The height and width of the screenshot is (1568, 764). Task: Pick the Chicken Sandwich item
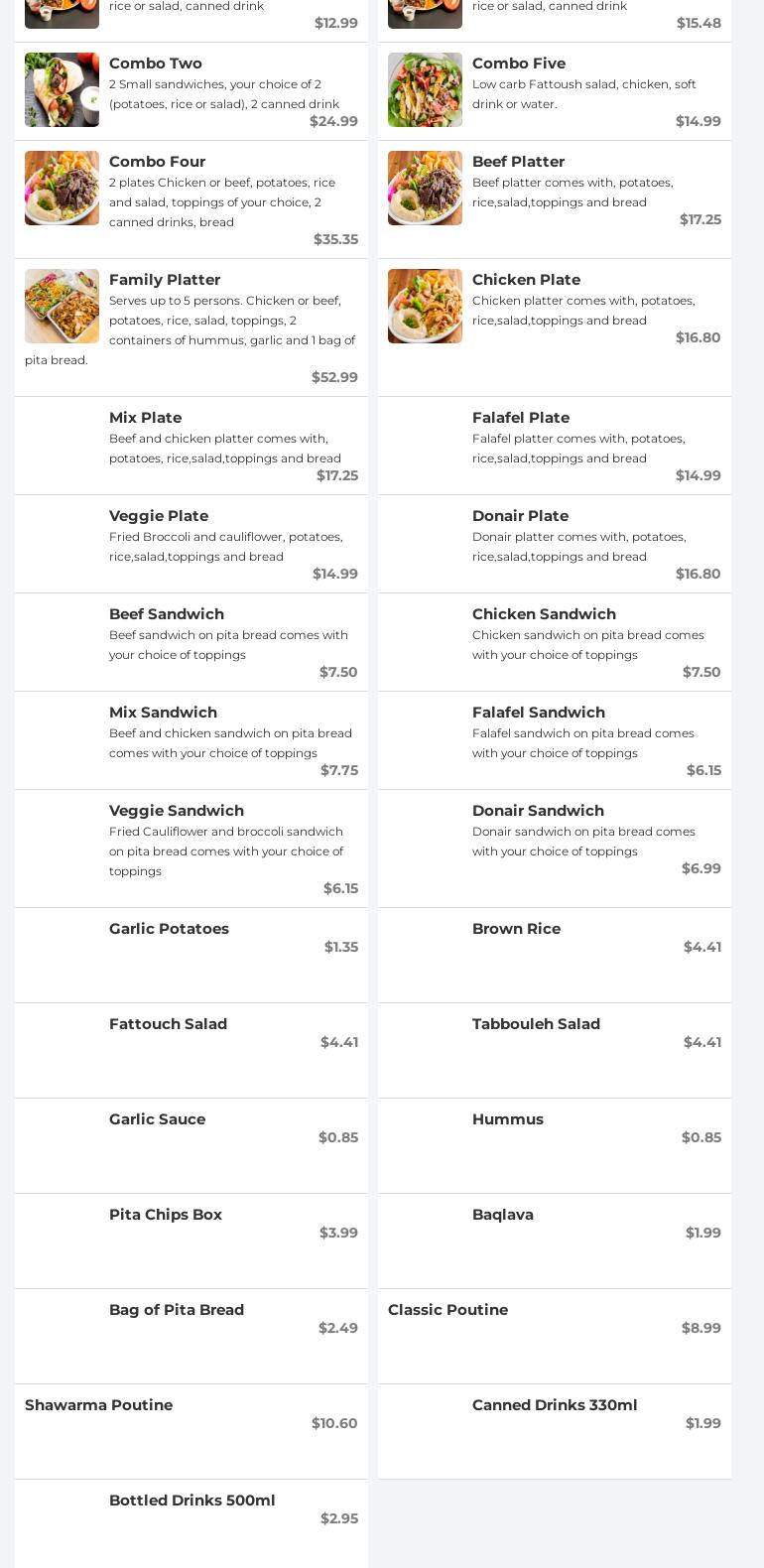coord(544,614)
